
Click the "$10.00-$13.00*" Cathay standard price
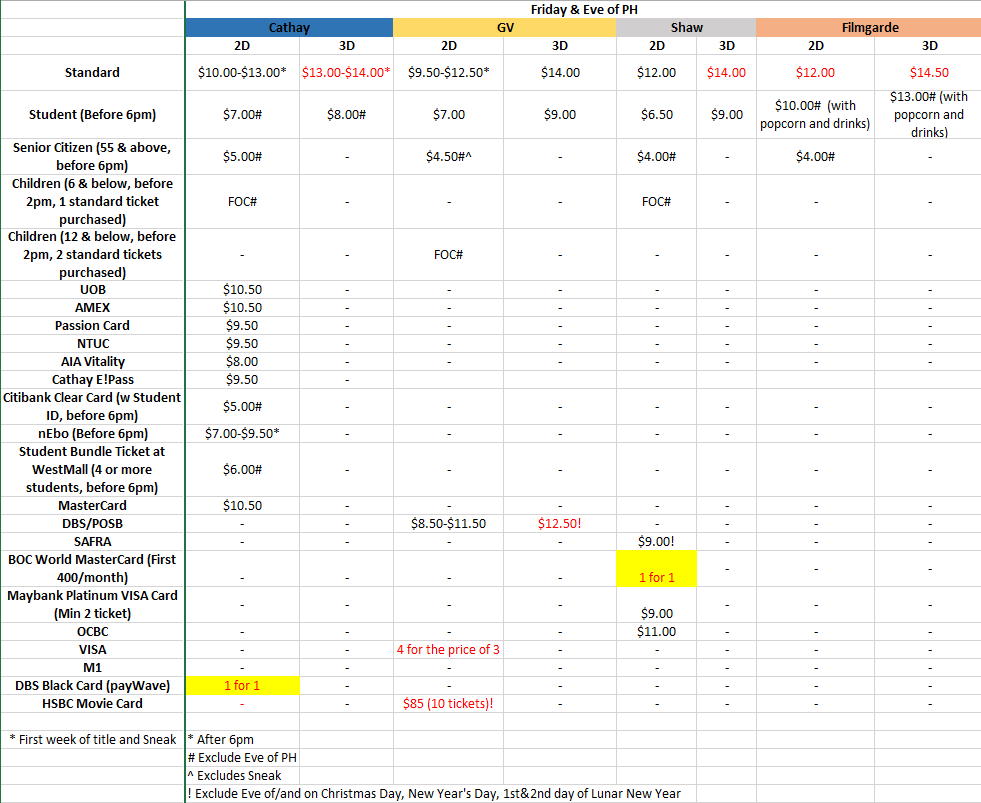[x=242, y=73]
